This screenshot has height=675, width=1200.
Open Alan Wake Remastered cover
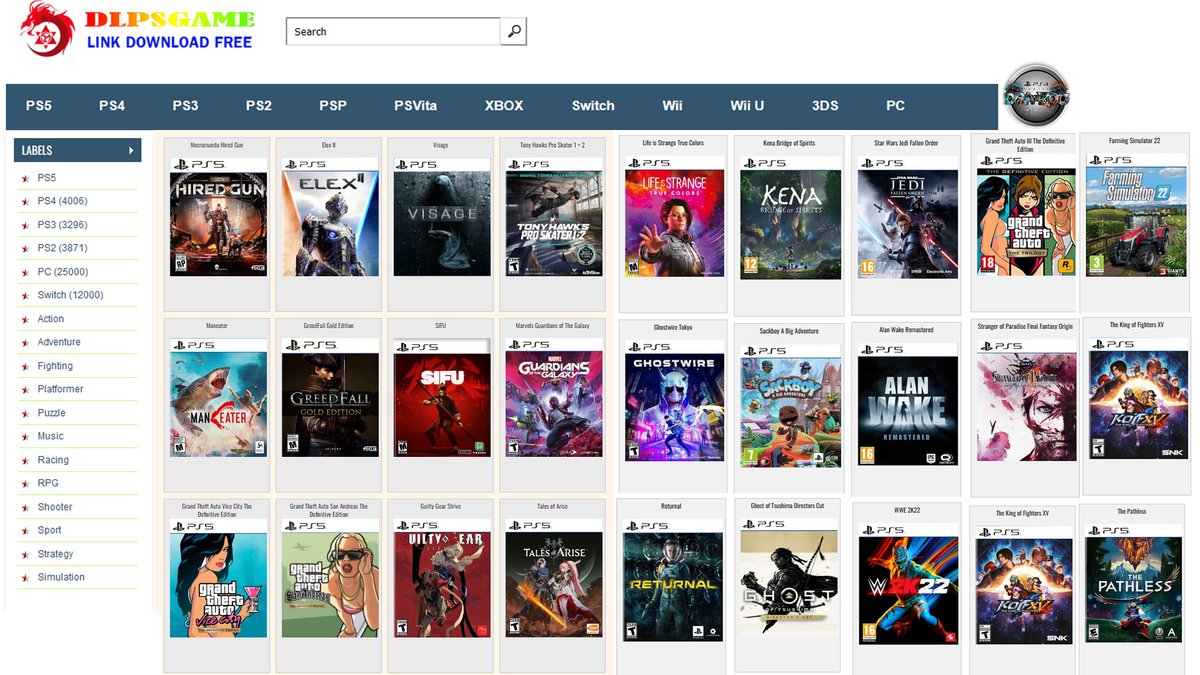click(x=908, y=404)
